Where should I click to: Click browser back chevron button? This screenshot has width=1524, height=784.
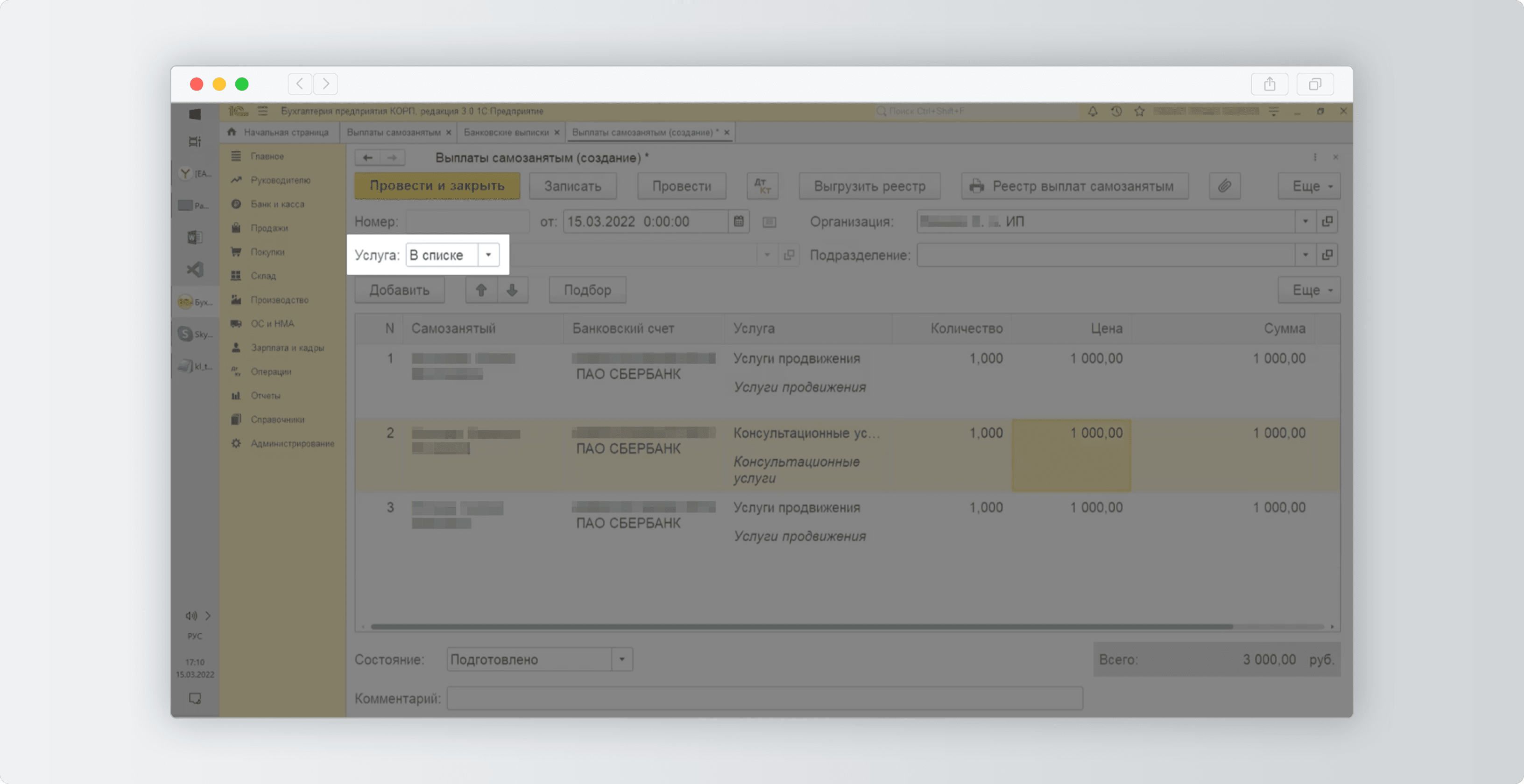300,84
